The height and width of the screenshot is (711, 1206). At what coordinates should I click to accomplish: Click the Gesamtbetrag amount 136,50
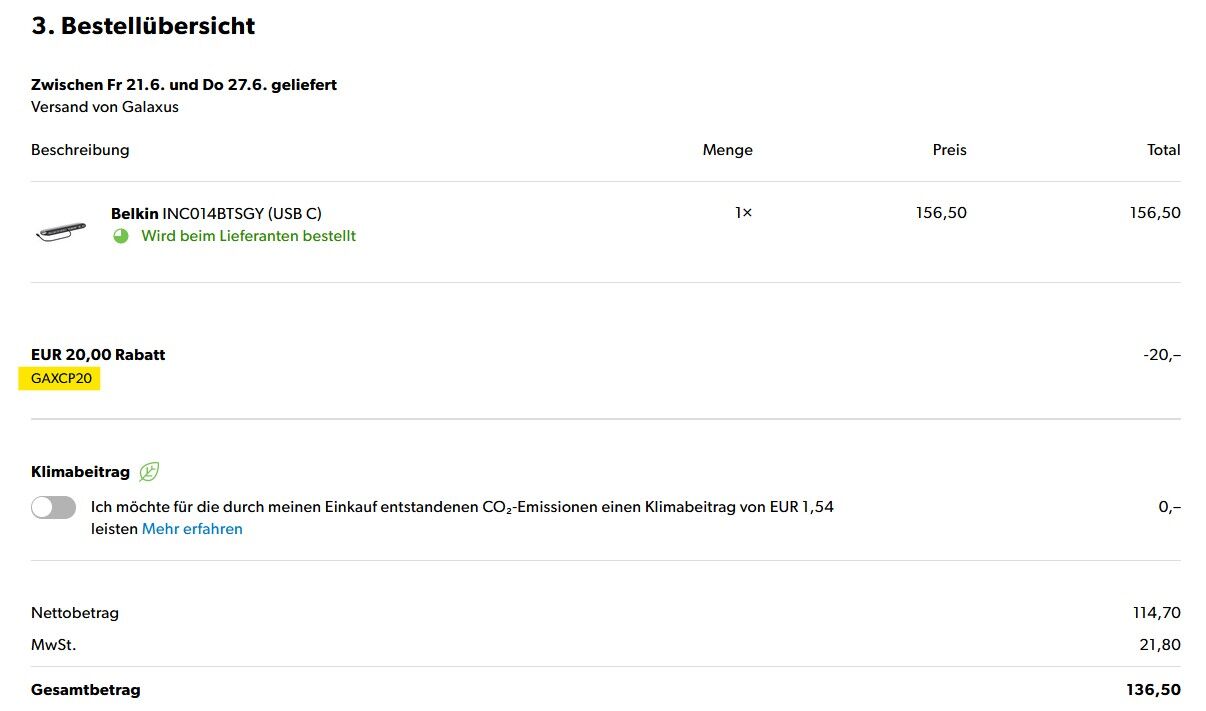click(1153, 690)
